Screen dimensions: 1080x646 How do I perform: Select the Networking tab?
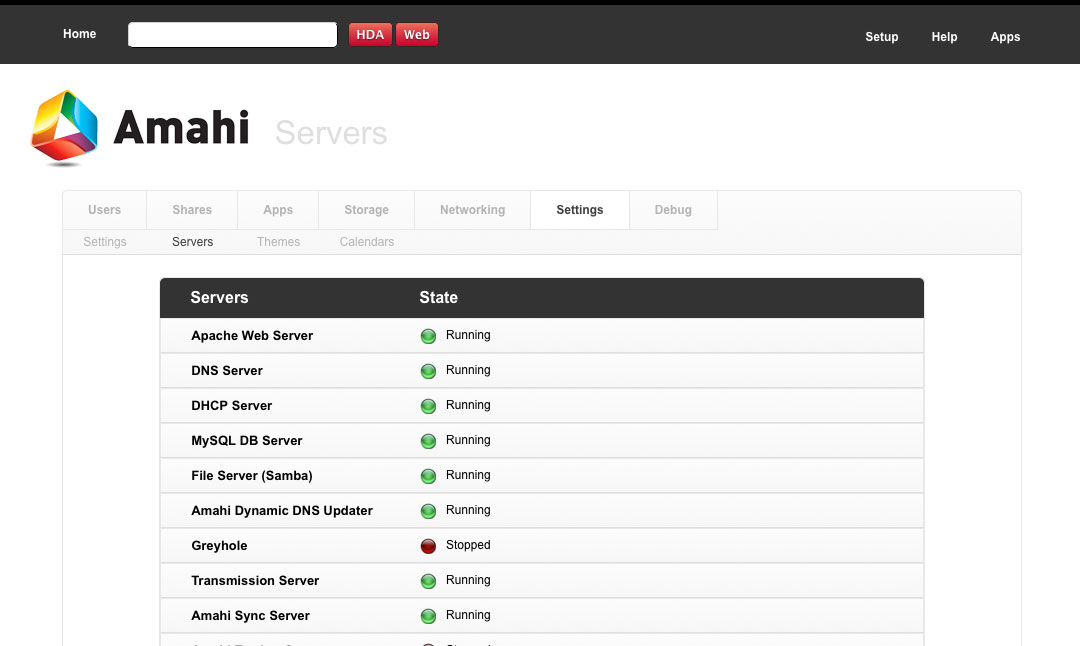pyautogui.click(x=472, y=210)
